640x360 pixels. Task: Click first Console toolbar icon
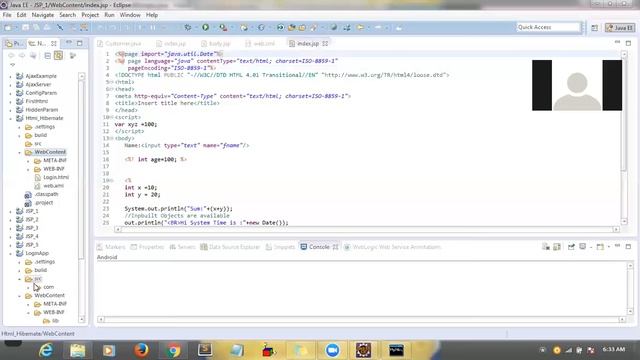coord(546,247)
